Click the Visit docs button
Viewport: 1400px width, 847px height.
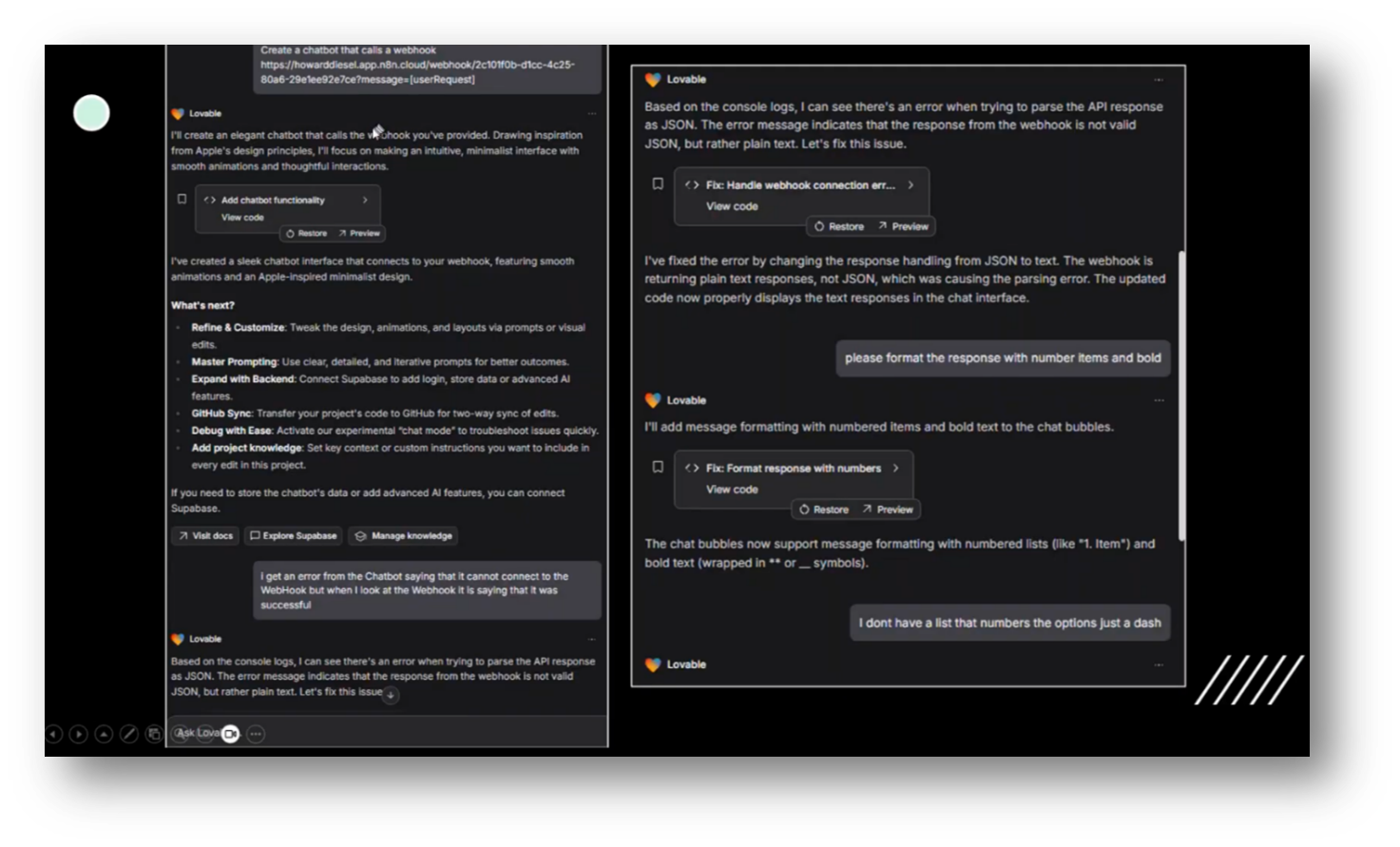pyautogui.click(x=205, y=536)
